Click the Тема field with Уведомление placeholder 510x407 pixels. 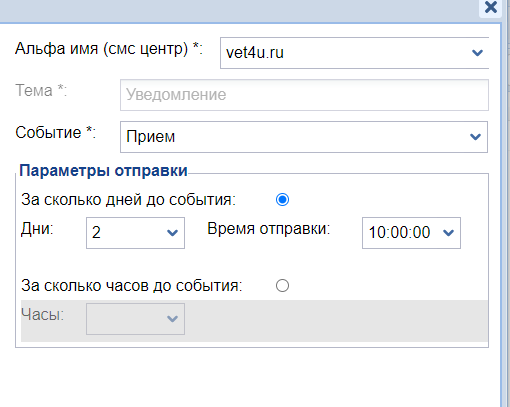click(x=304, y=95)
